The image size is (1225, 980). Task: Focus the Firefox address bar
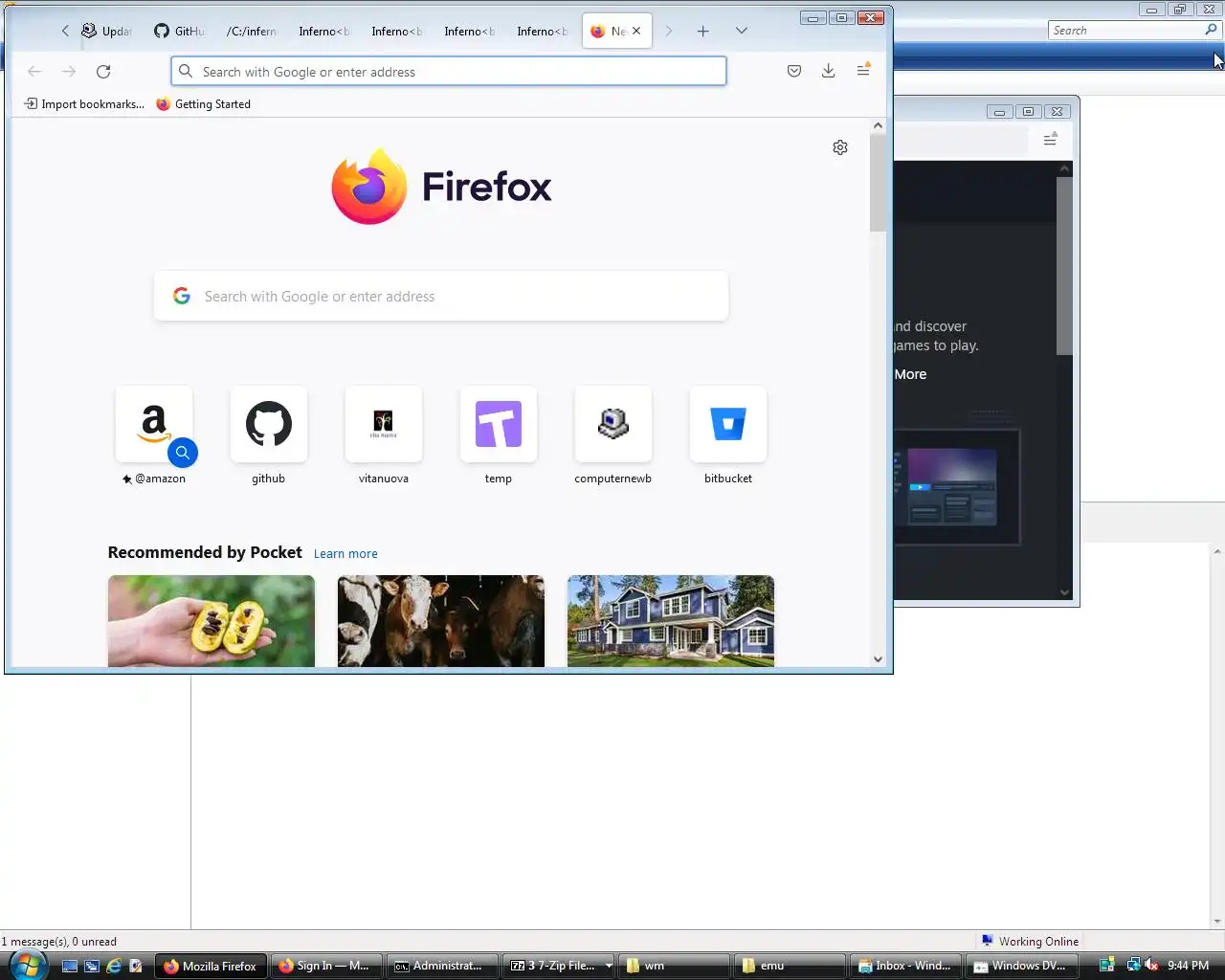pyautogui.click(x=449, y=71)
